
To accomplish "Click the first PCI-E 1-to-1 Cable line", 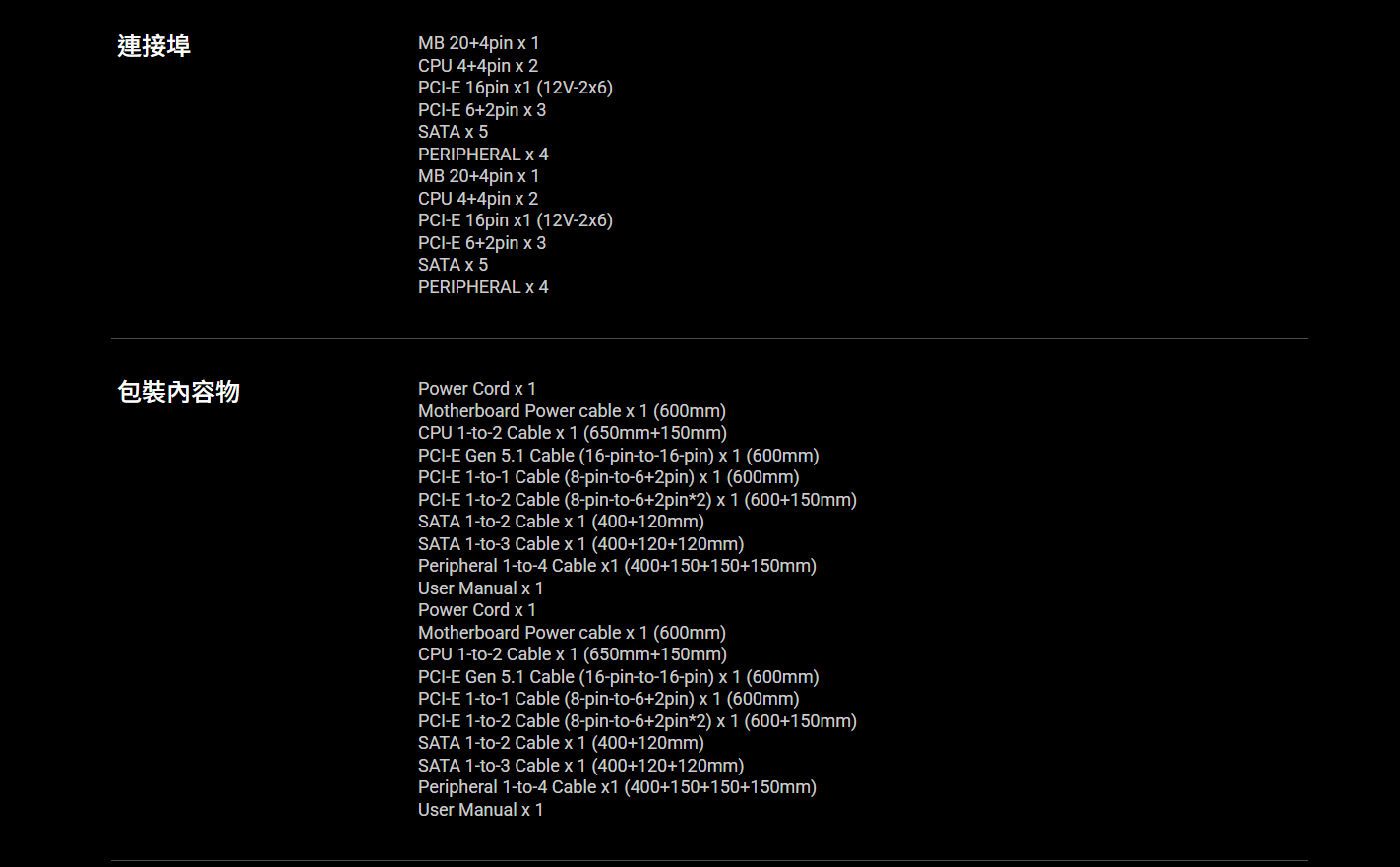I will pos(608,477).
